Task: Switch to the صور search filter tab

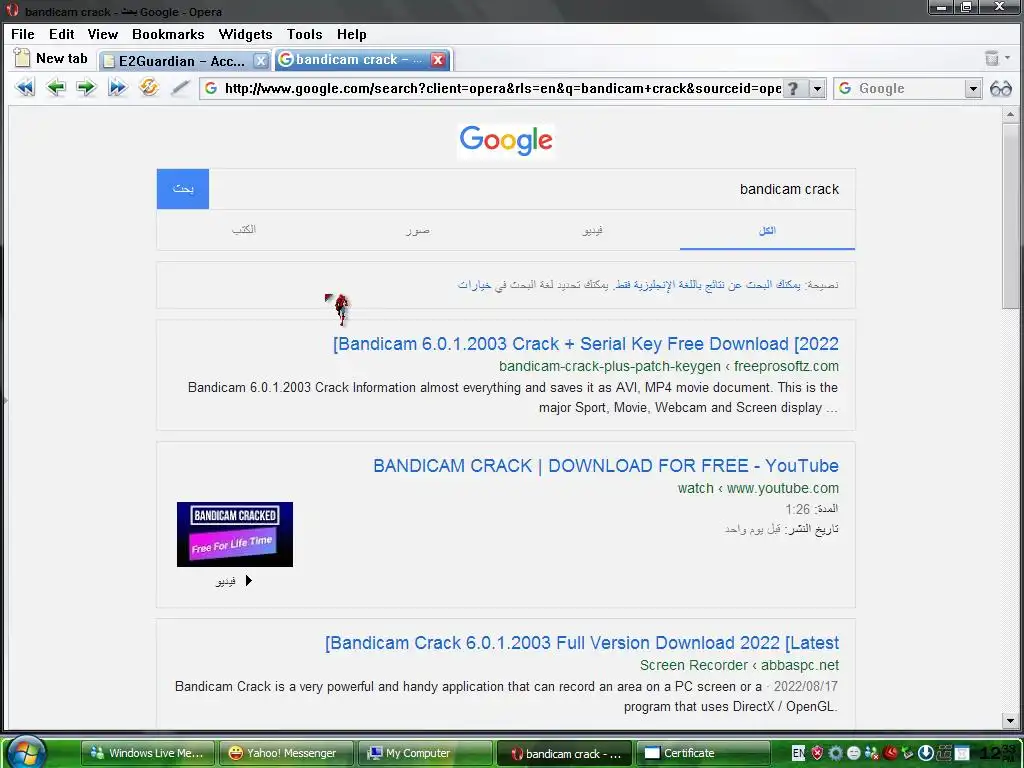Action: [x=418, y=231]
